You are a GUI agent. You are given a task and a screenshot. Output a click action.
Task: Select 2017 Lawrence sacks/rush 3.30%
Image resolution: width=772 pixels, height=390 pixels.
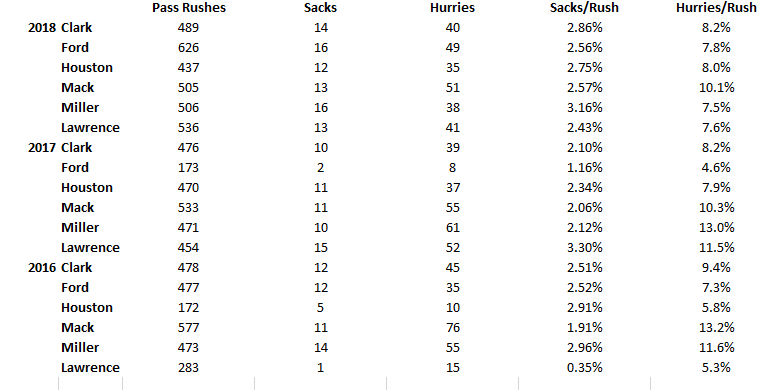tap(584, 248)
